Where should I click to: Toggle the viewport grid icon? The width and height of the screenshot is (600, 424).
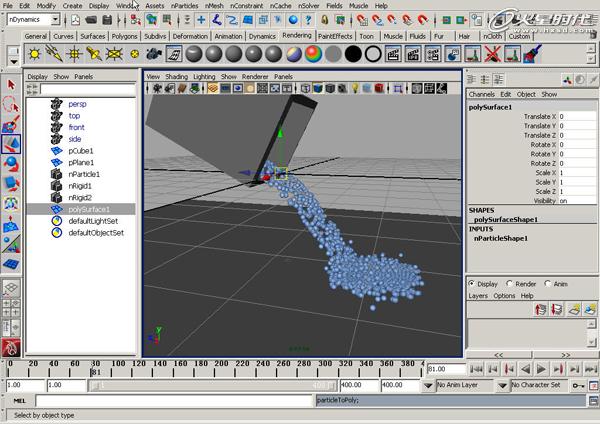tap(213, 88)
